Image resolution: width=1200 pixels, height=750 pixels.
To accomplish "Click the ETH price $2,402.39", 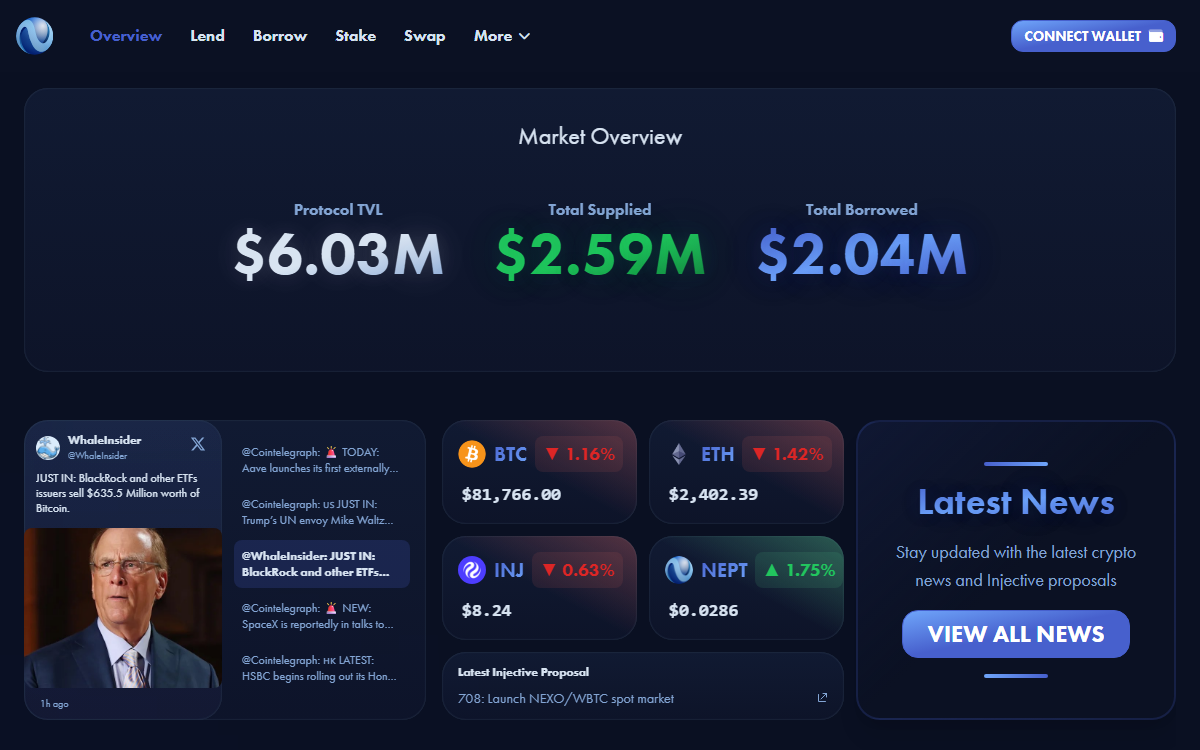I will point(713,494).
